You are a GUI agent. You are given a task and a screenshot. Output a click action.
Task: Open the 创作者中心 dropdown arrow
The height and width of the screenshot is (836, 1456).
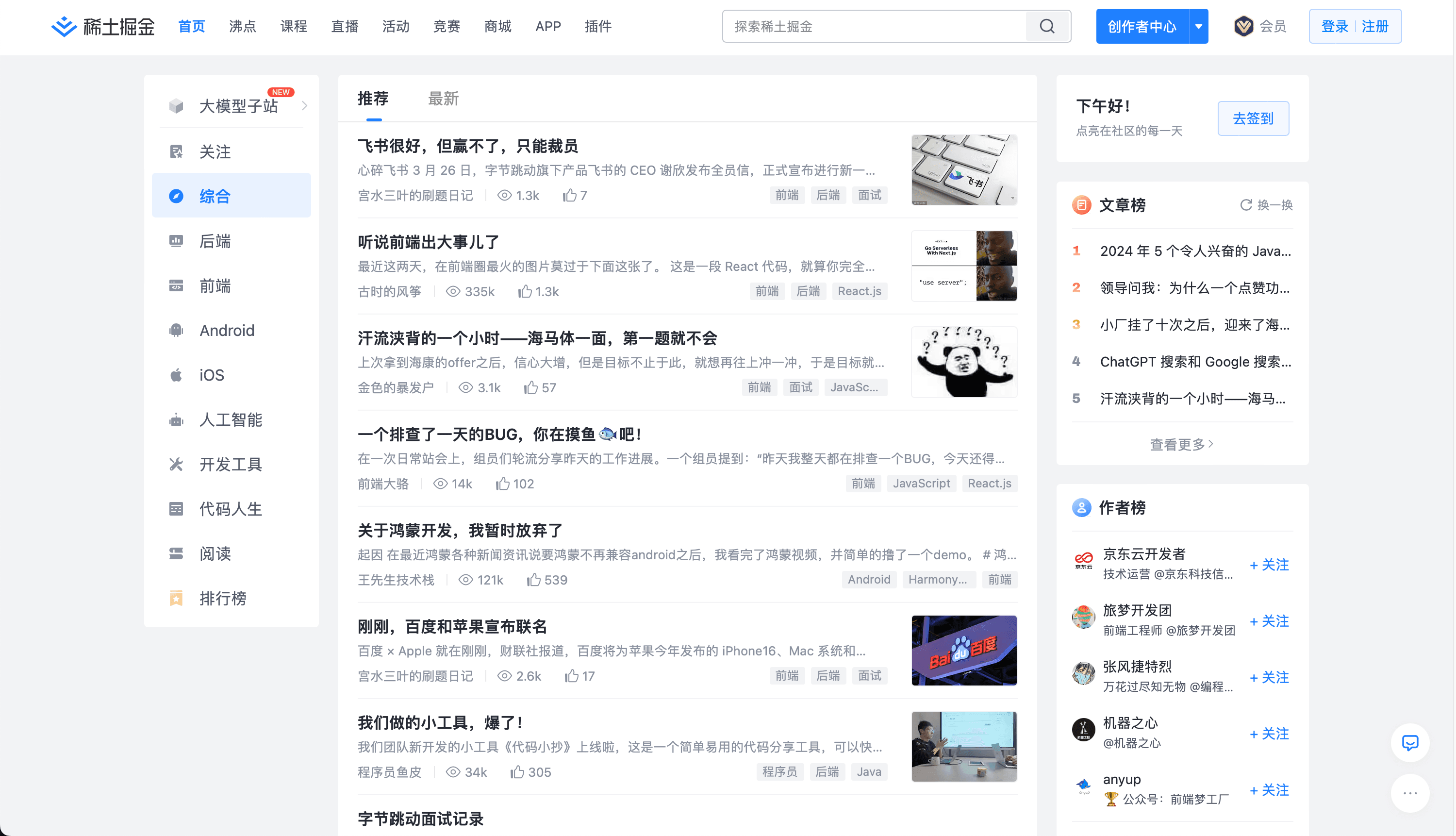pyautogui.click(x=1199, y=26)
